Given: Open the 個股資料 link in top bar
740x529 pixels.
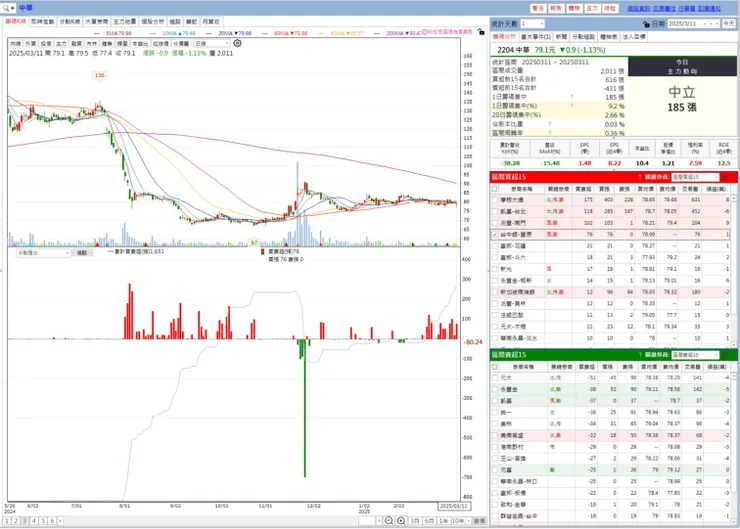Looking at the screenshot, I should [639, 8].
